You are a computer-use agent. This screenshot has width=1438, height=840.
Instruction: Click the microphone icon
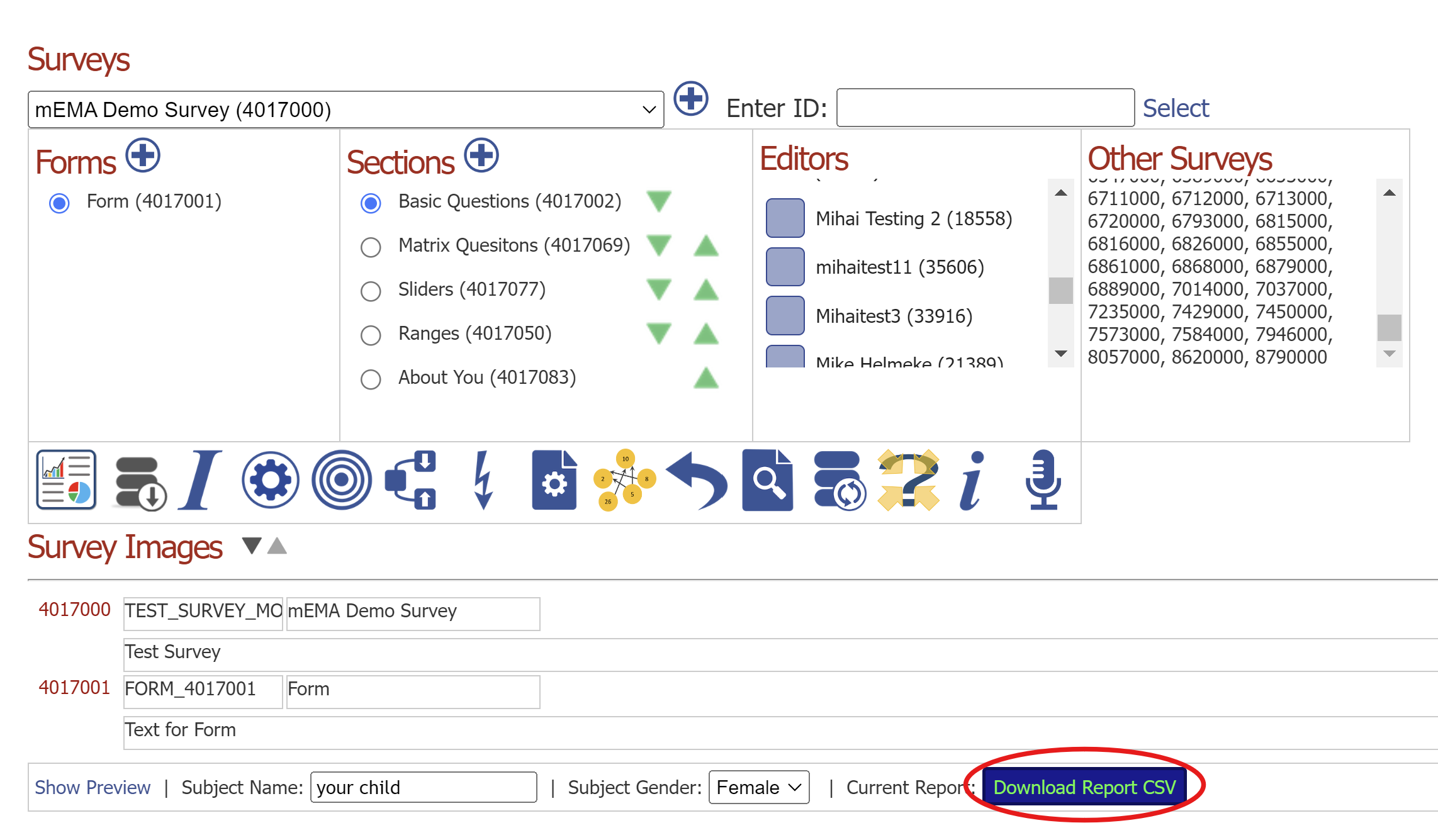coord(1043,480)
